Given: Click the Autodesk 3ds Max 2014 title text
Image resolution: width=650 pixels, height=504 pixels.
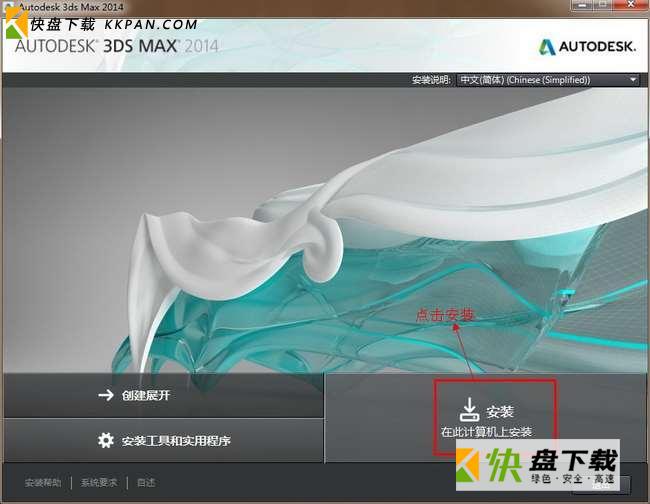Looking at the screenshot, I should coord(71,7).
